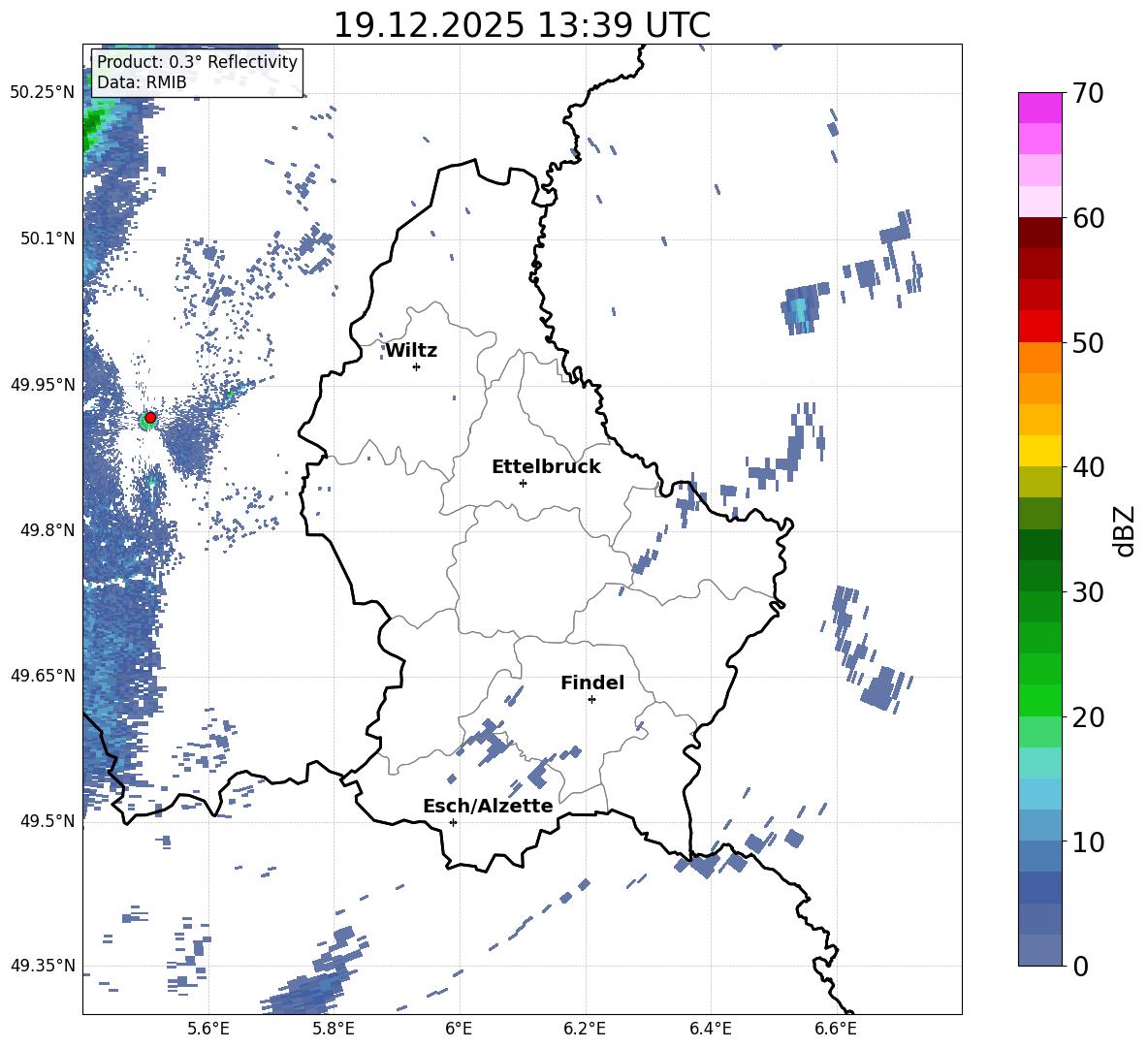Click the 19.12.2025 13:39 UTC title

522,25
